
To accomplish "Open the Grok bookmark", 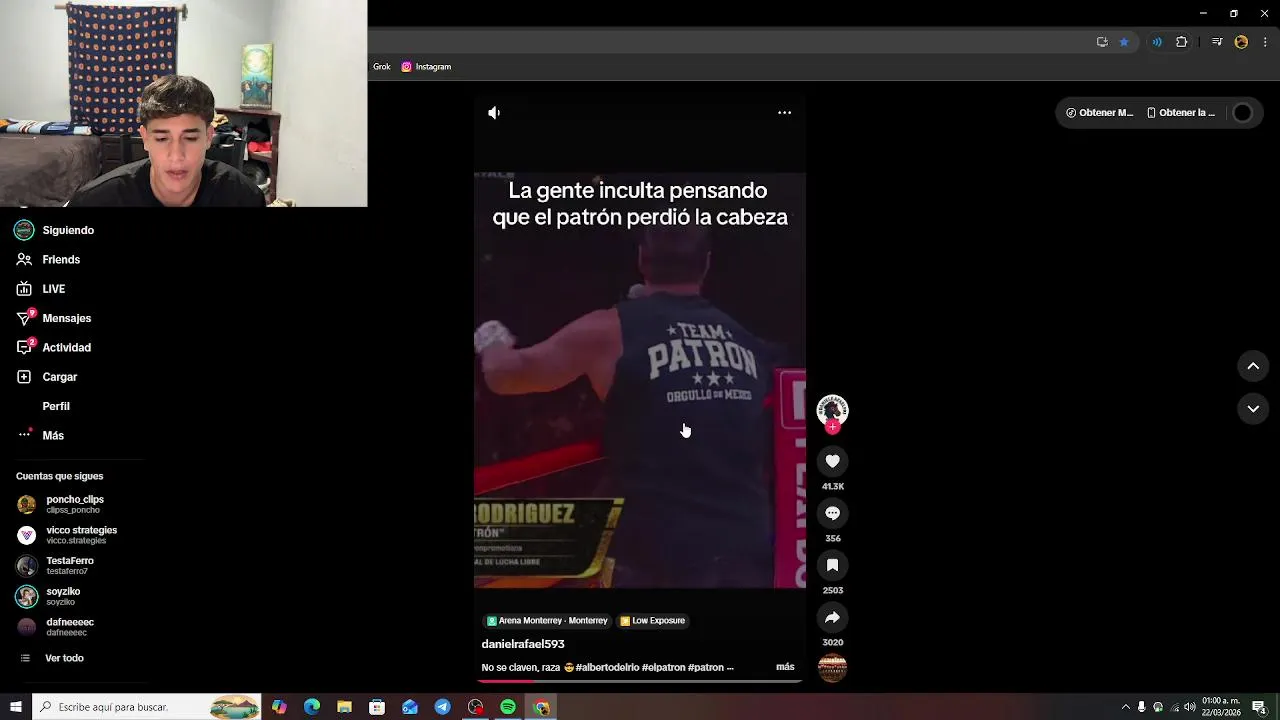I will [x=381, y=67].
